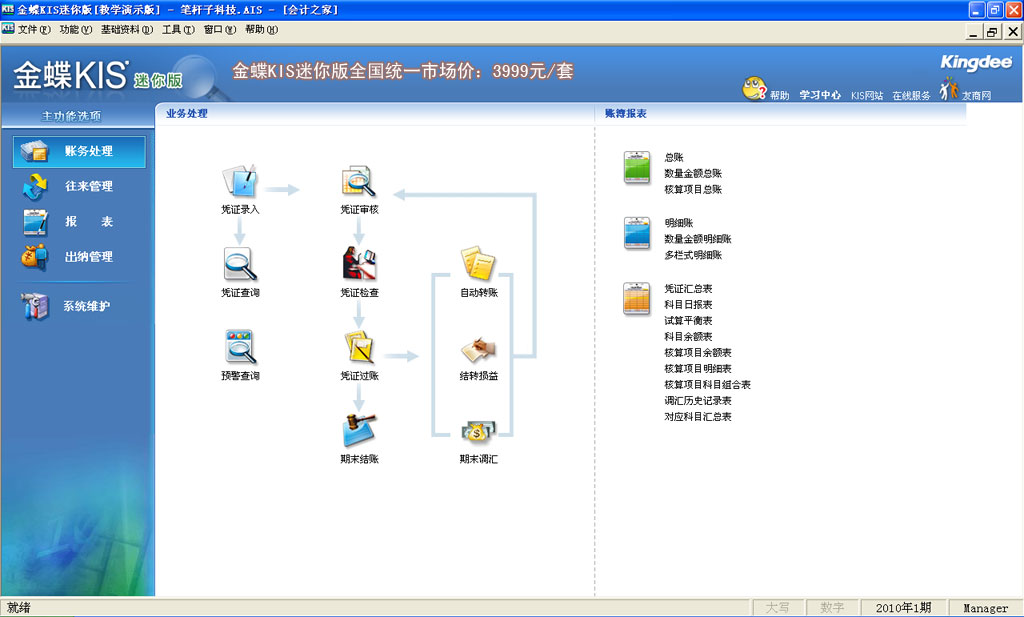1024x617 pixels.
Task: Open the 文件(F) menu
Action: (x=34, y=29)
